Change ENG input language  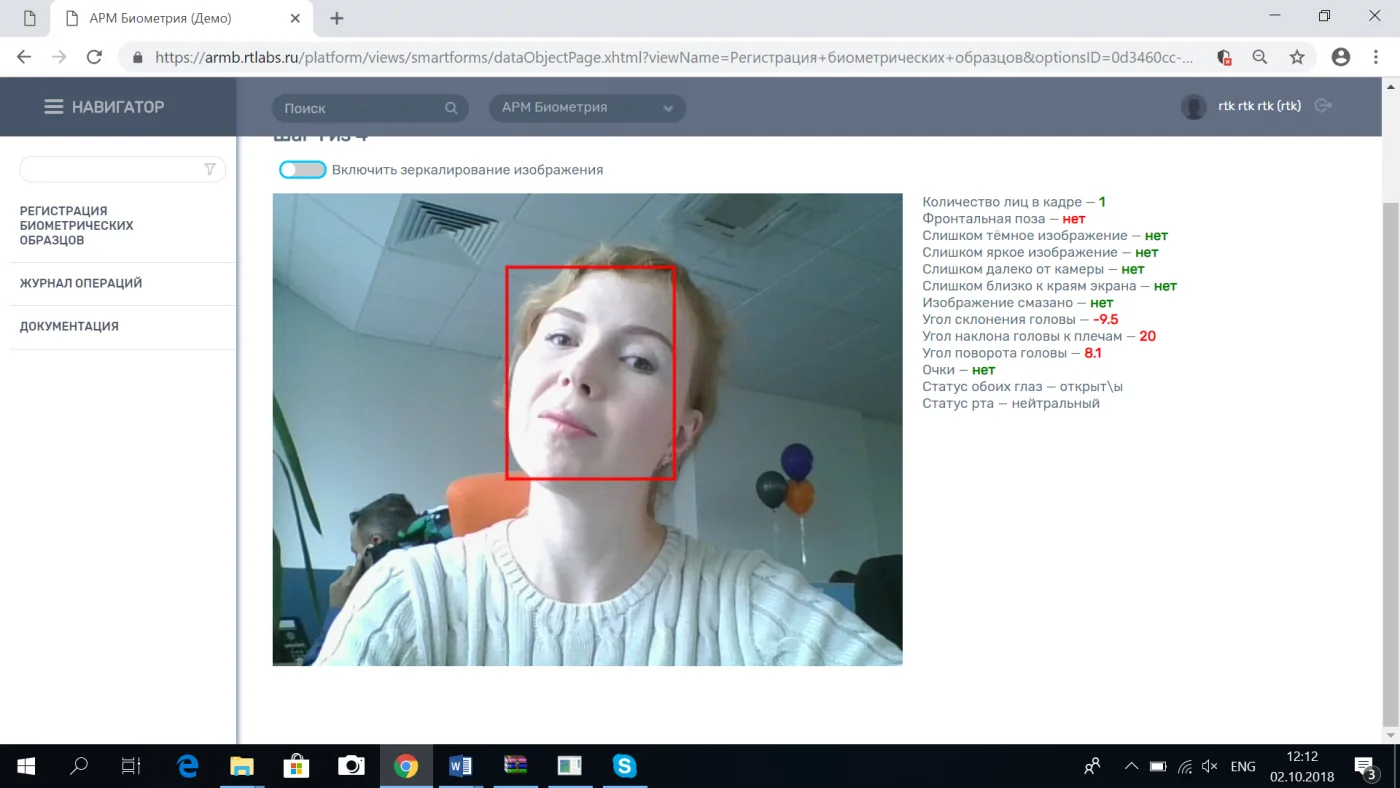click(x=1243, y=766)
